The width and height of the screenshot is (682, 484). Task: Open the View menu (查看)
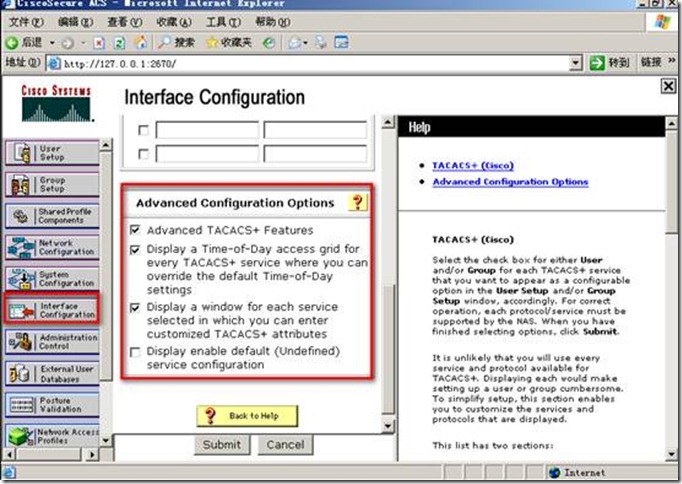[125, 22]
